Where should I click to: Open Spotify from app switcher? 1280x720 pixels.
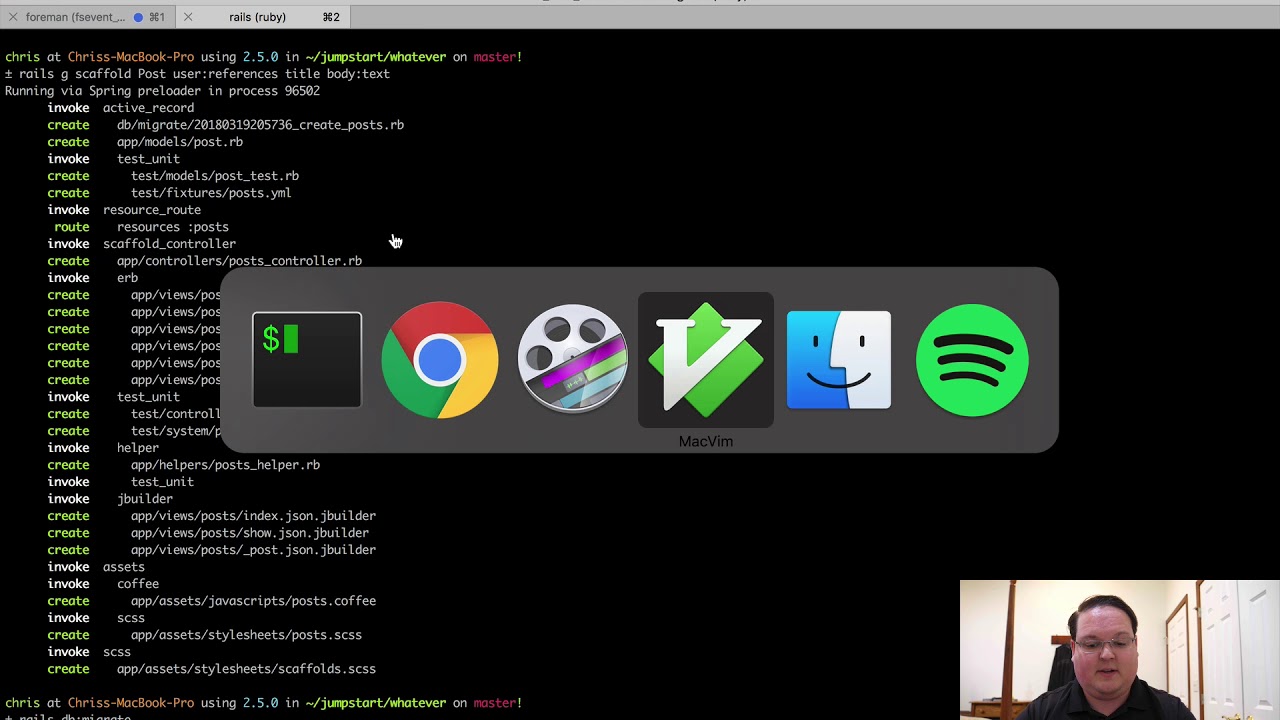(x=972, y=360)
